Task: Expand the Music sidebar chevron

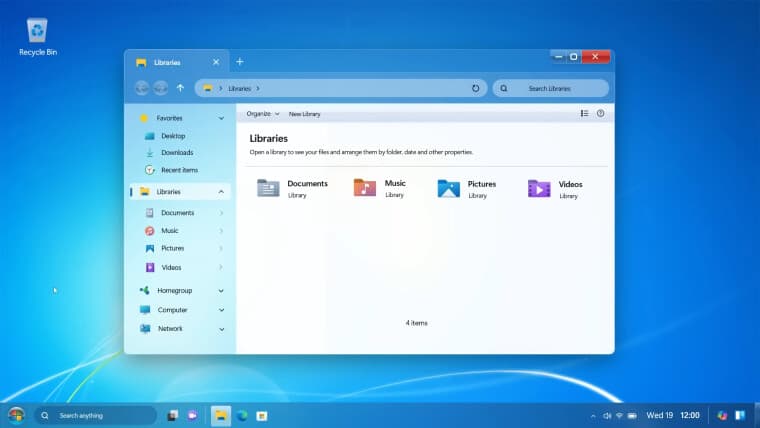Action: pyautogui.click(x=221, y=231)
